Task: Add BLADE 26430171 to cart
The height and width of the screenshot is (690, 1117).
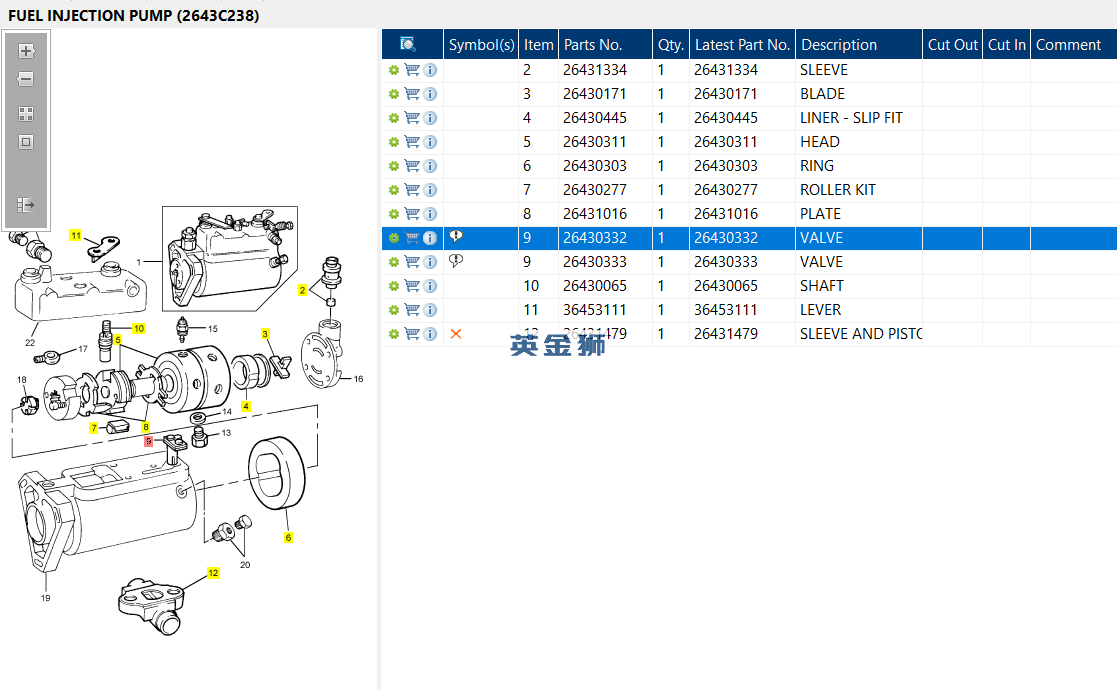Action: (x=412, y=94)
